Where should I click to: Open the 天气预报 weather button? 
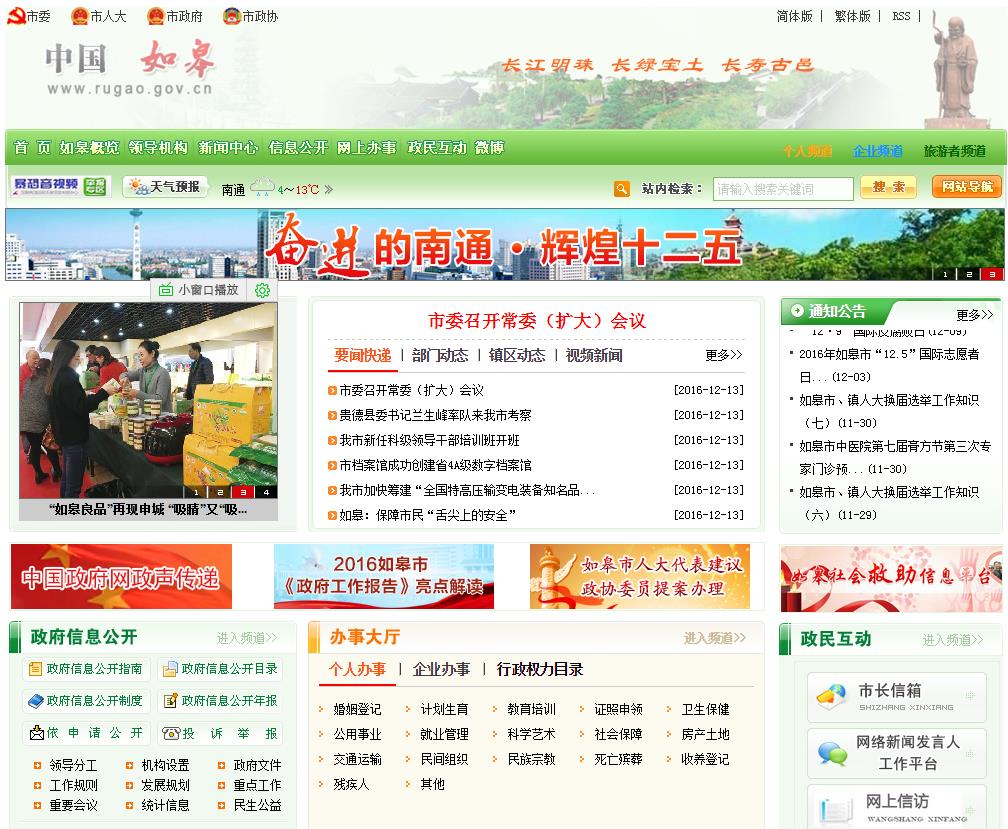(165, 186)
